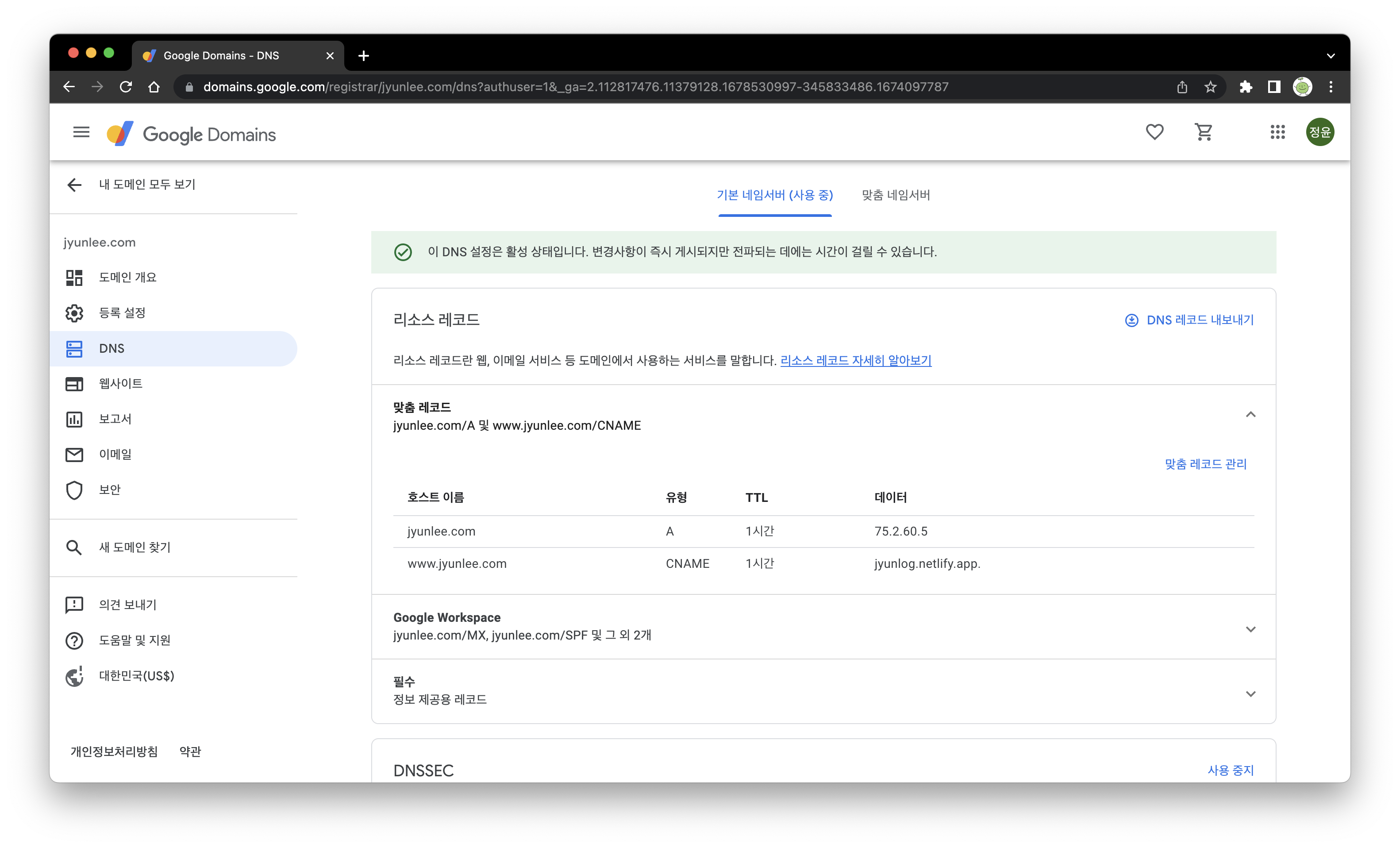The image size is (1400, 848).
Task: Click the 웹사이트 layout icon
Action: [74, 384]
